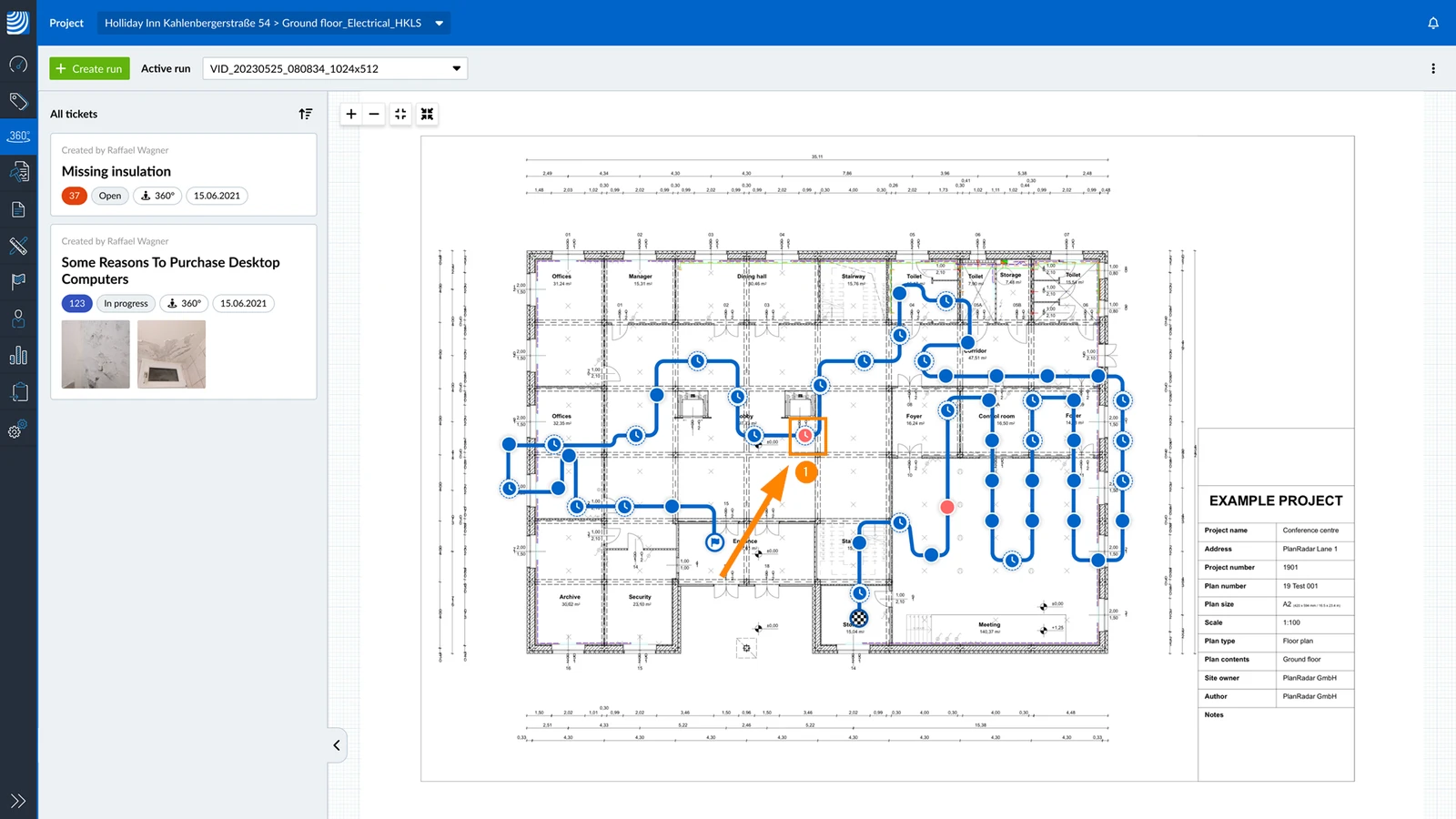Open the users icon in sidebar
Image resolution: width=1456 pixels, height=819 pixels.
click(18, 318)
